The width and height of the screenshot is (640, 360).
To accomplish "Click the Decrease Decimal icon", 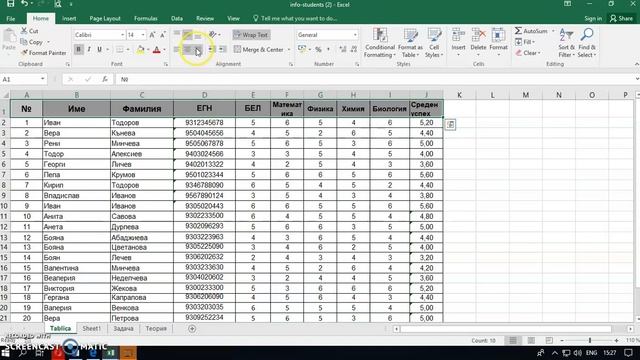I will pyautogui.click(x=353, y=49).
